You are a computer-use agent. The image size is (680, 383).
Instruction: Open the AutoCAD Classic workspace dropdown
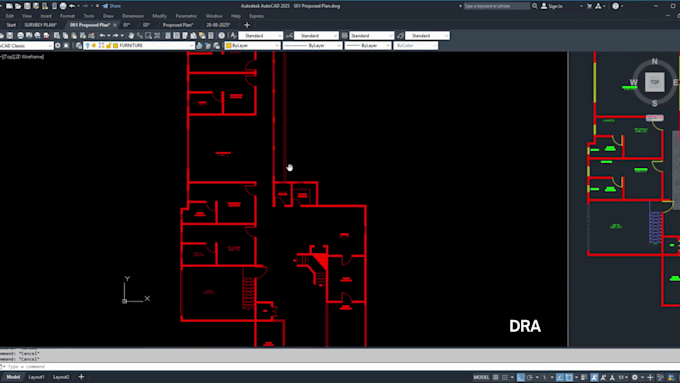pos(26,46)
